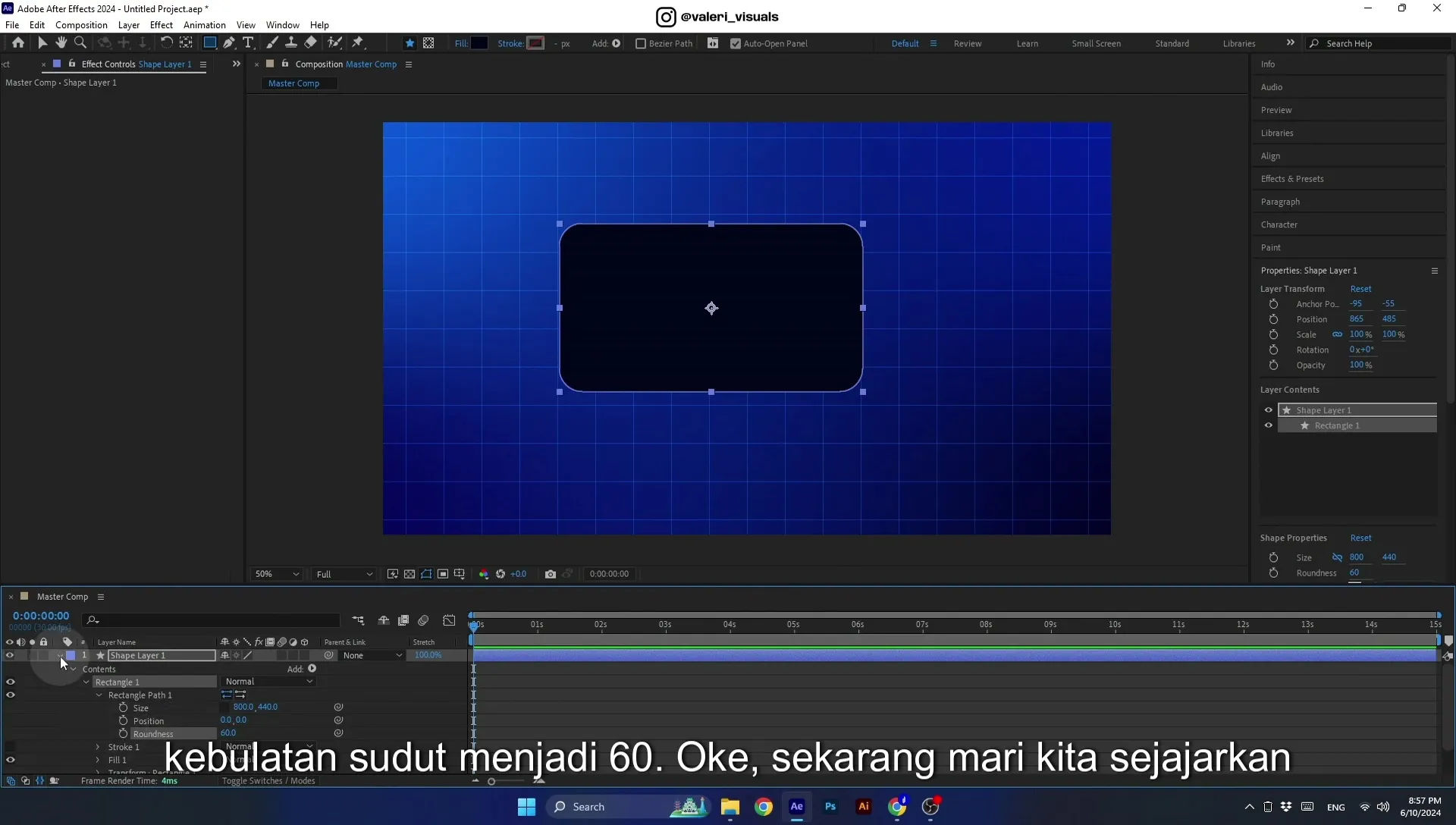Screen dimensions: 1456x825
Task: Select the Selection arrow tool
Action: [x=42, y=43]
